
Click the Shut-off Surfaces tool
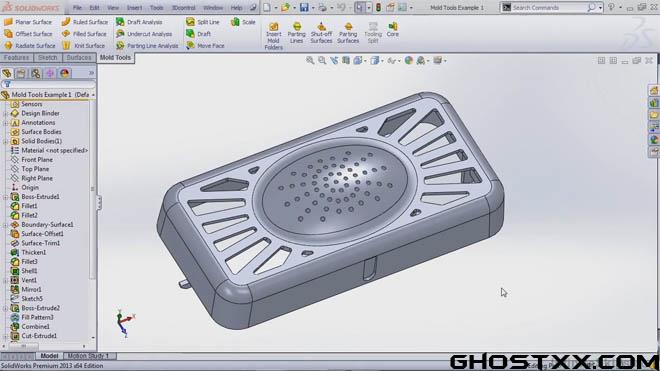click(x=321, y=33)
